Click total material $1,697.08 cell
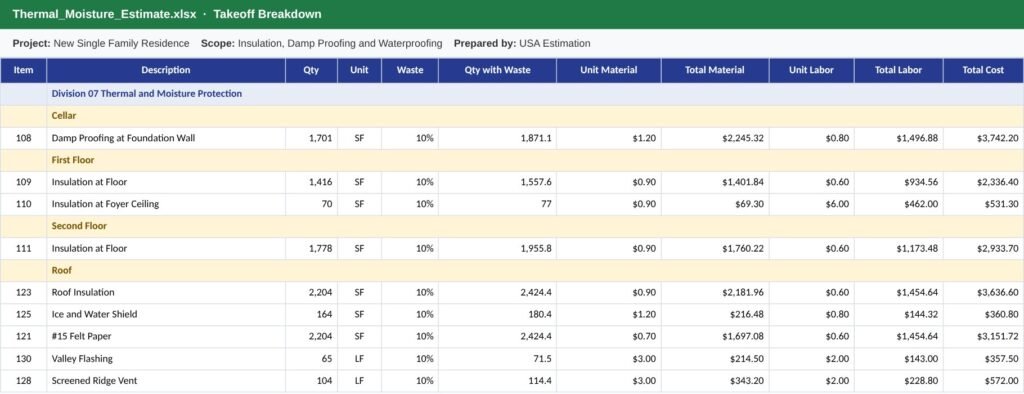The width and height of the screenshot is (1024, 394). 715,337
